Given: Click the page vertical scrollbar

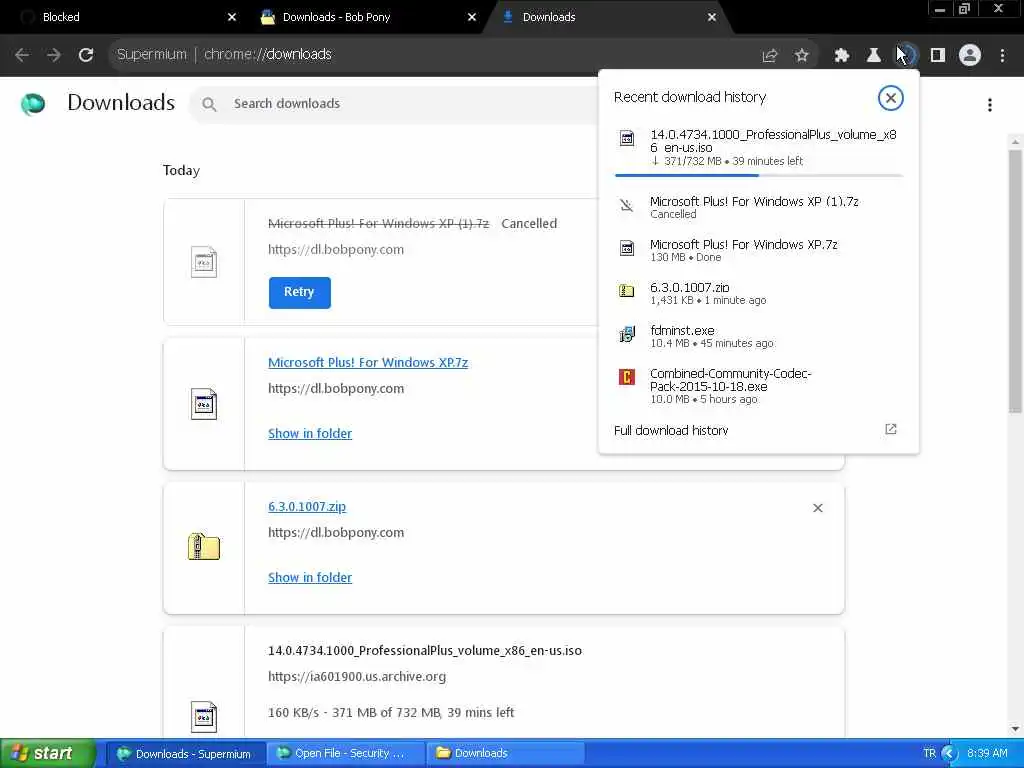Looking at the screenshot, I should click(x=1015, y=281).
